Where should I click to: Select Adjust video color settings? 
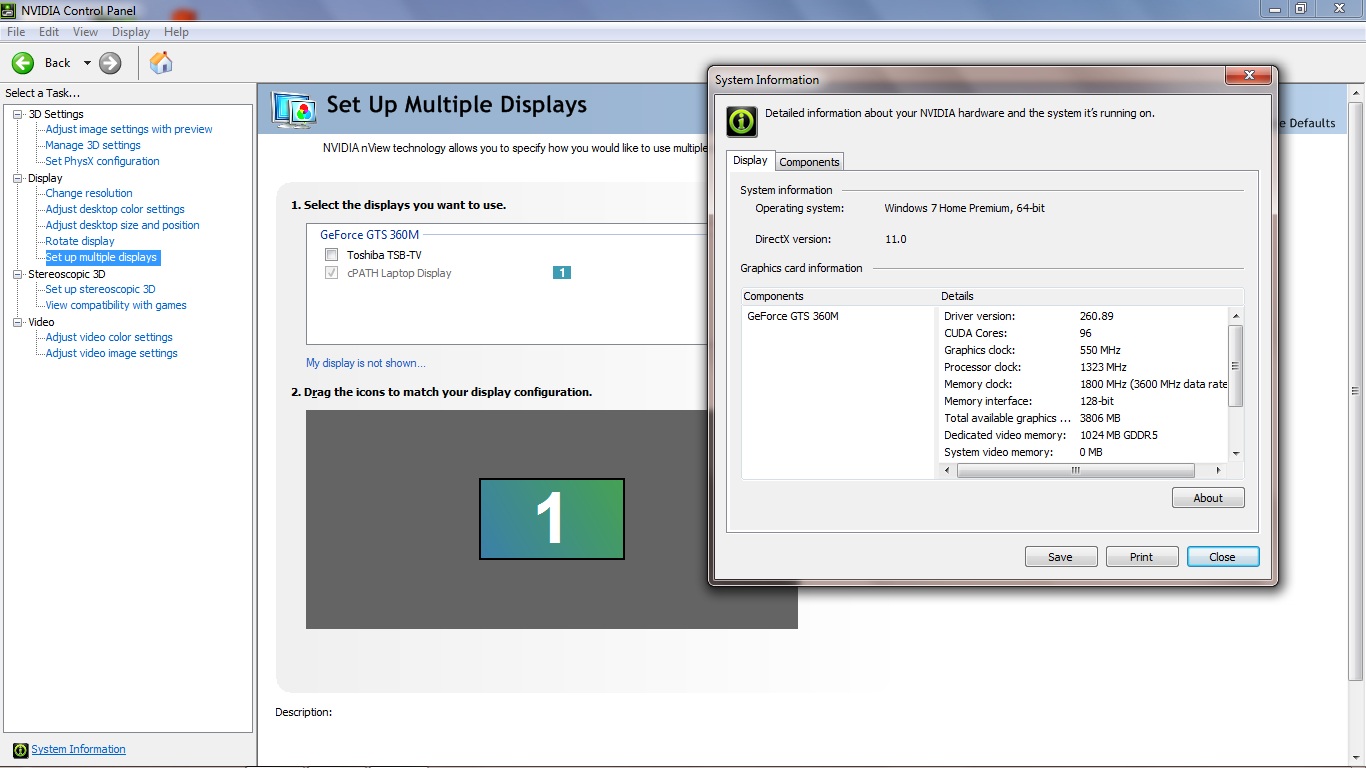[109, 337]
